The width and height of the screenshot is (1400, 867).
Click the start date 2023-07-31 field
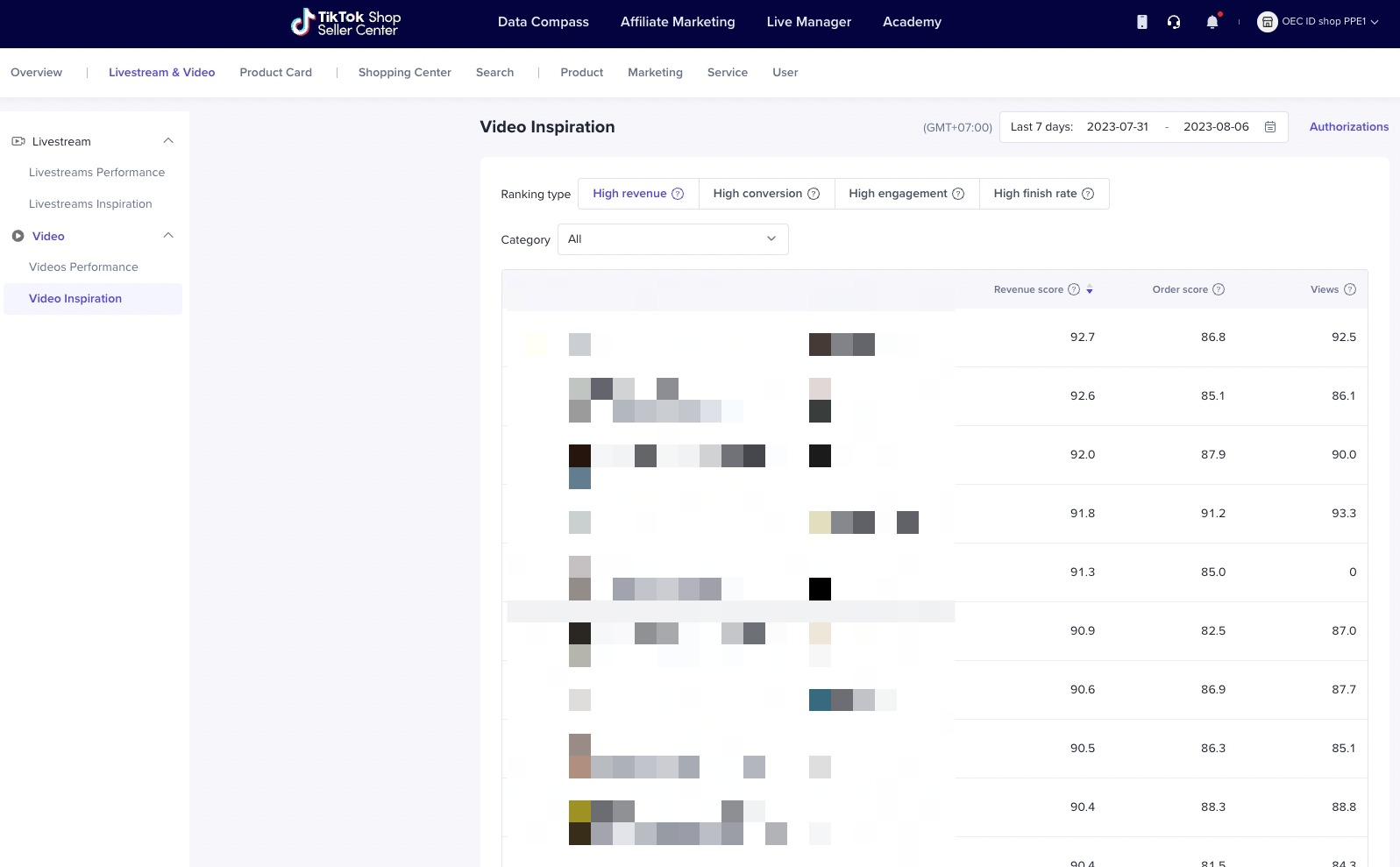(1117, 127)
